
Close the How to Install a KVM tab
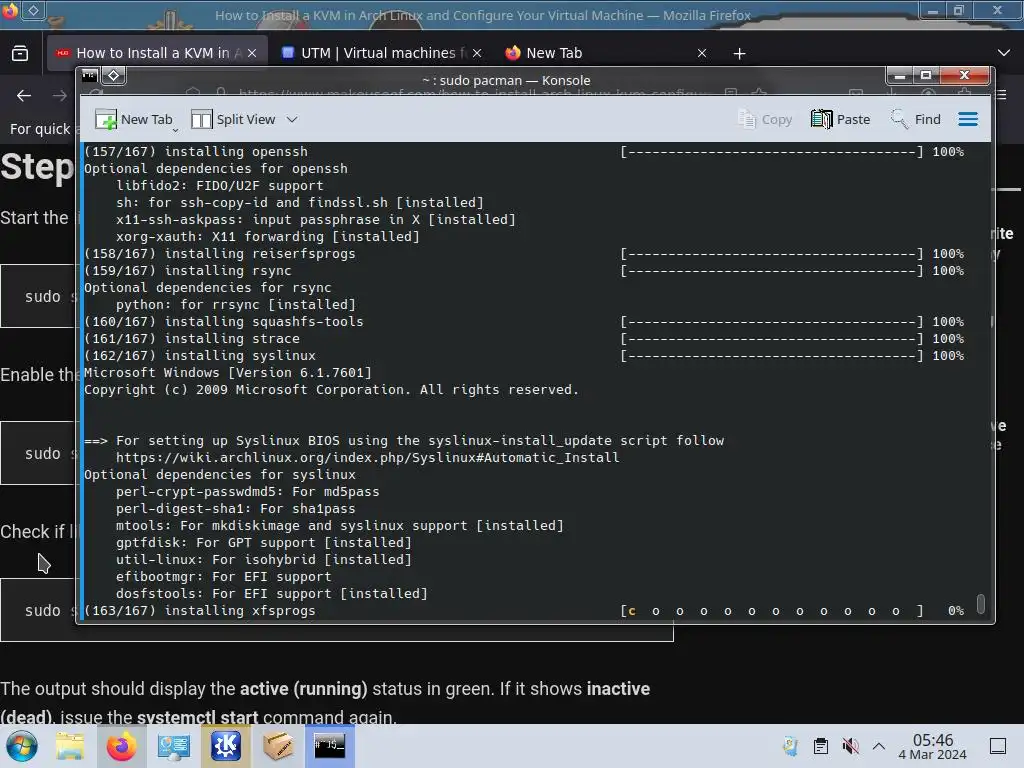tap(252, 53)
